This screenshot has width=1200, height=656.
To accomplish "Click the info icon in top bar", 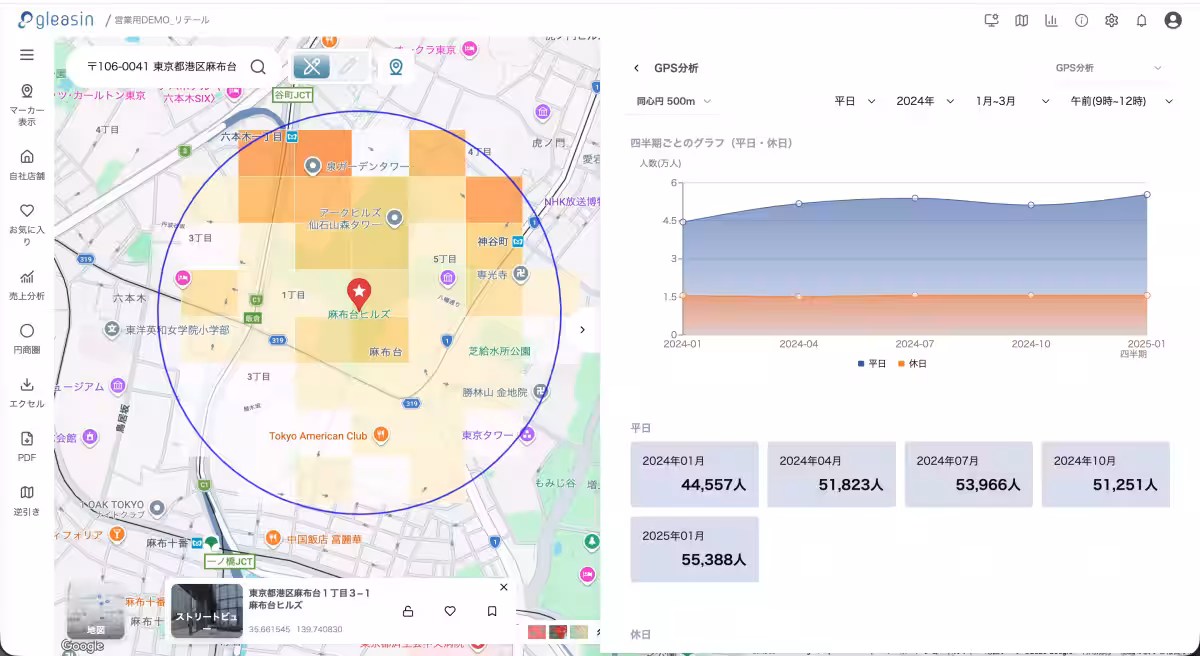I will tap(1081, 20).
